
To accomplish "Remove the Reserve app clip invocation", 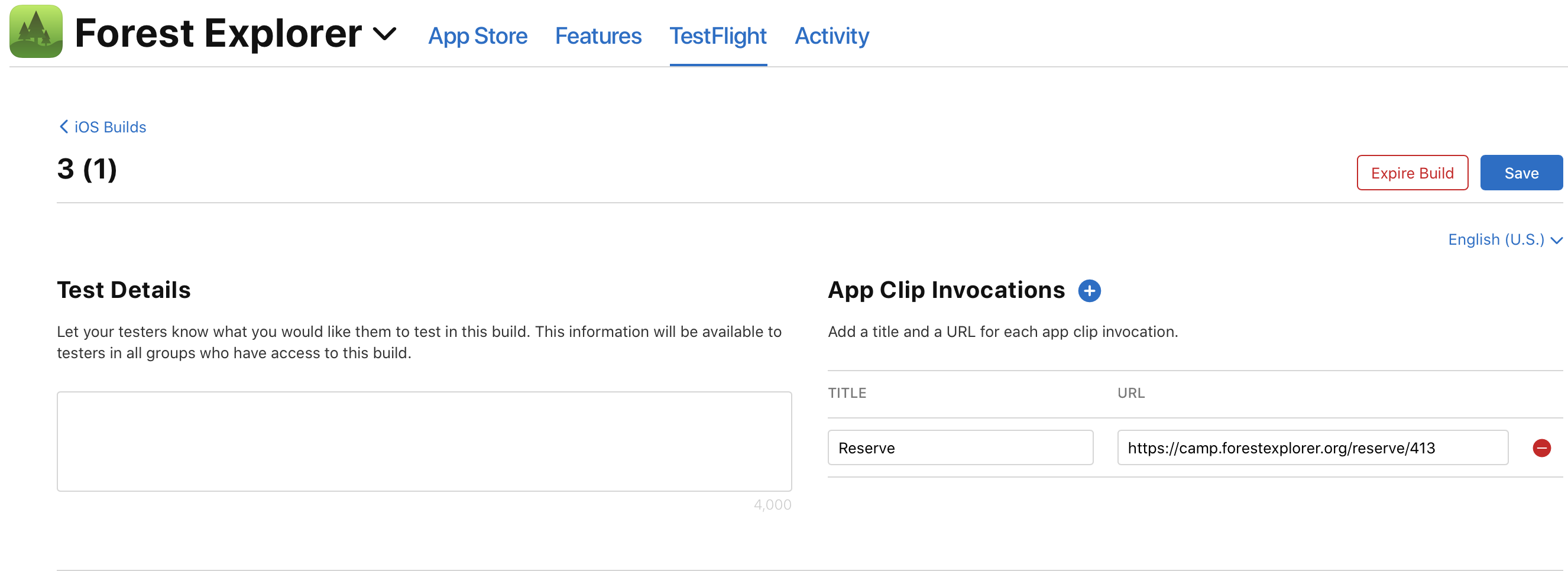I will (x=1543, y=448).
